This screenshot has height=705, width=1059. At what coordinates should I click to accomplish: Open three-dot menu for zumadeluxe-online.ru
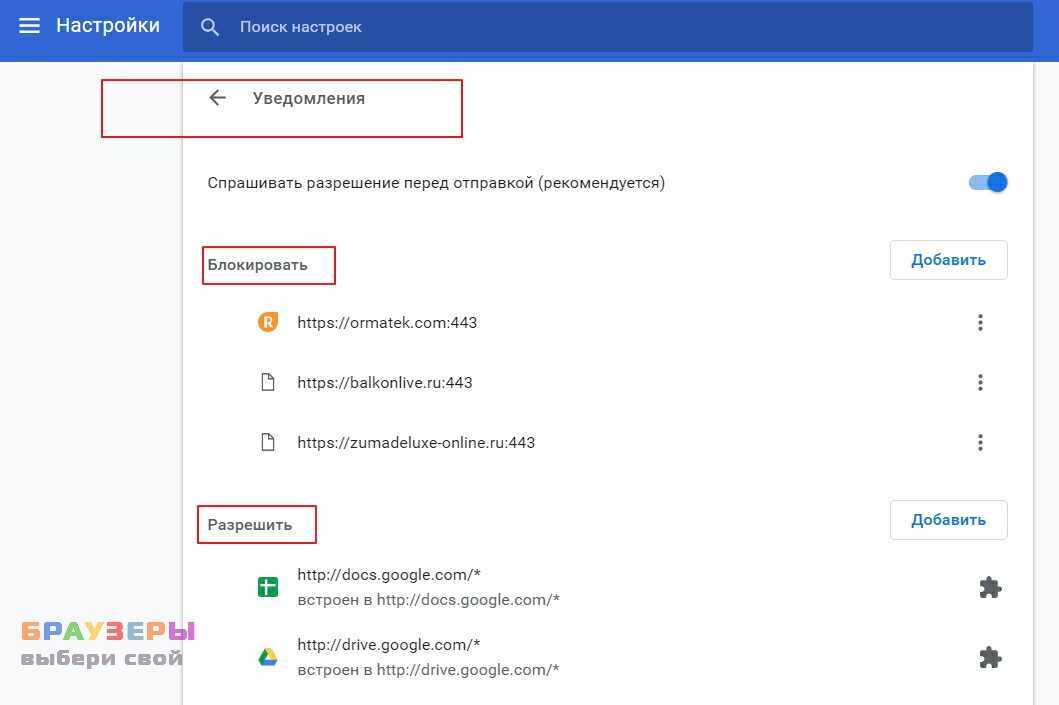[x=980, y=442]
